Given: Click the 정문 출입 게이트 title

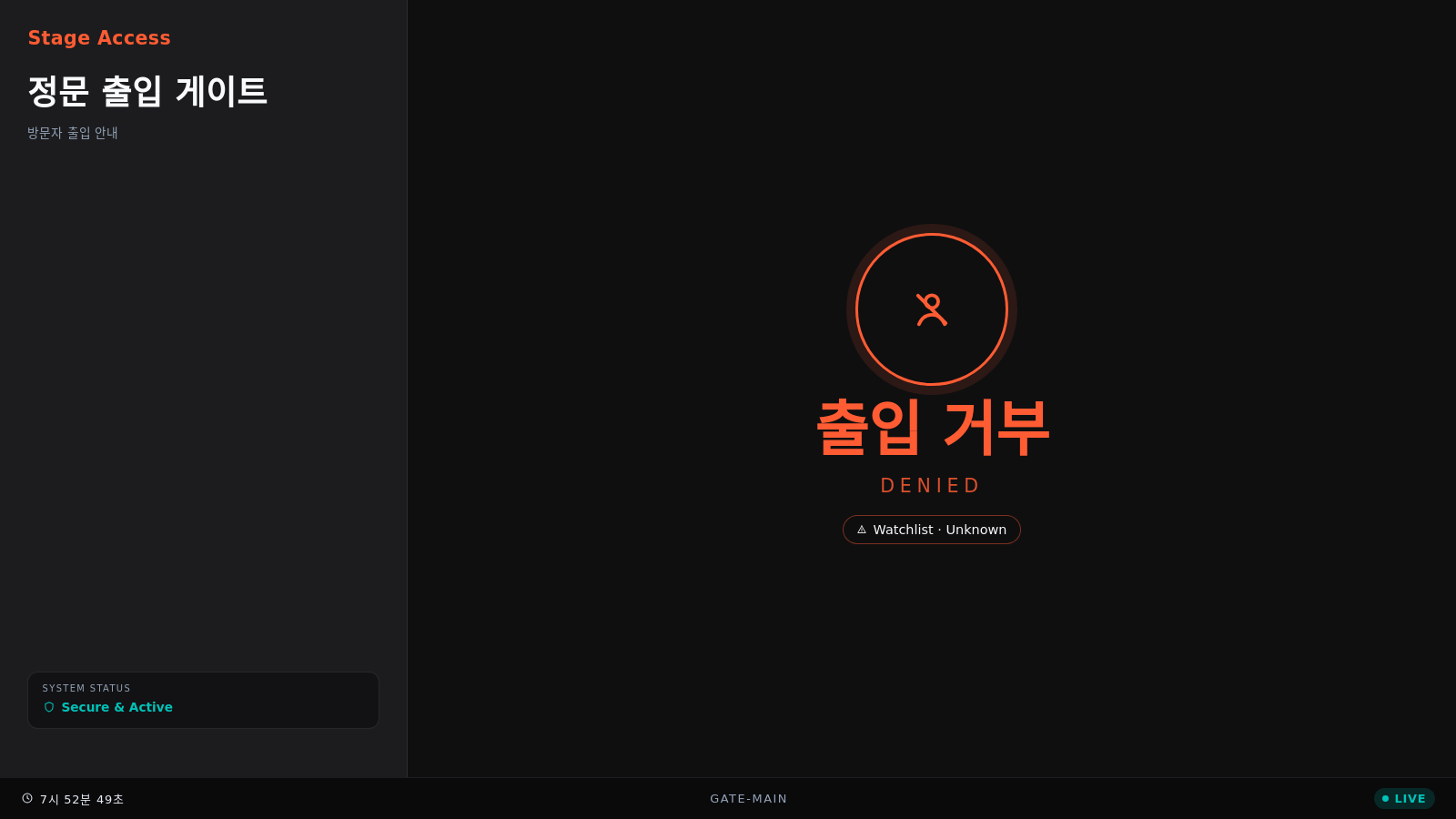Looking at the screenshot, I should pyautogui.click(x=147, y=91).
